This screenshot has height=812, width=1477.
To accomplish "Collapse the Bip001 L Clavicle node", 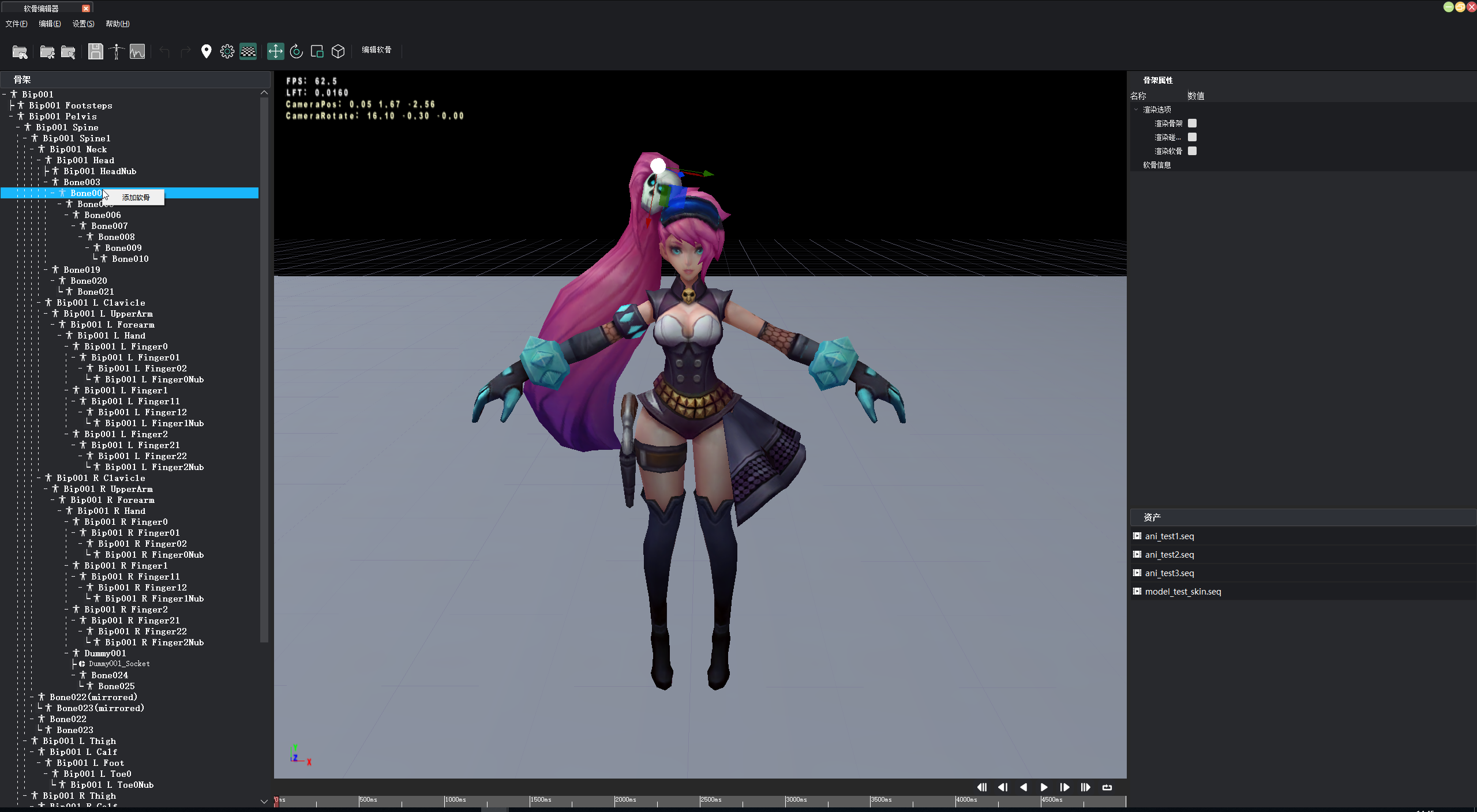I will click(39, 303).
